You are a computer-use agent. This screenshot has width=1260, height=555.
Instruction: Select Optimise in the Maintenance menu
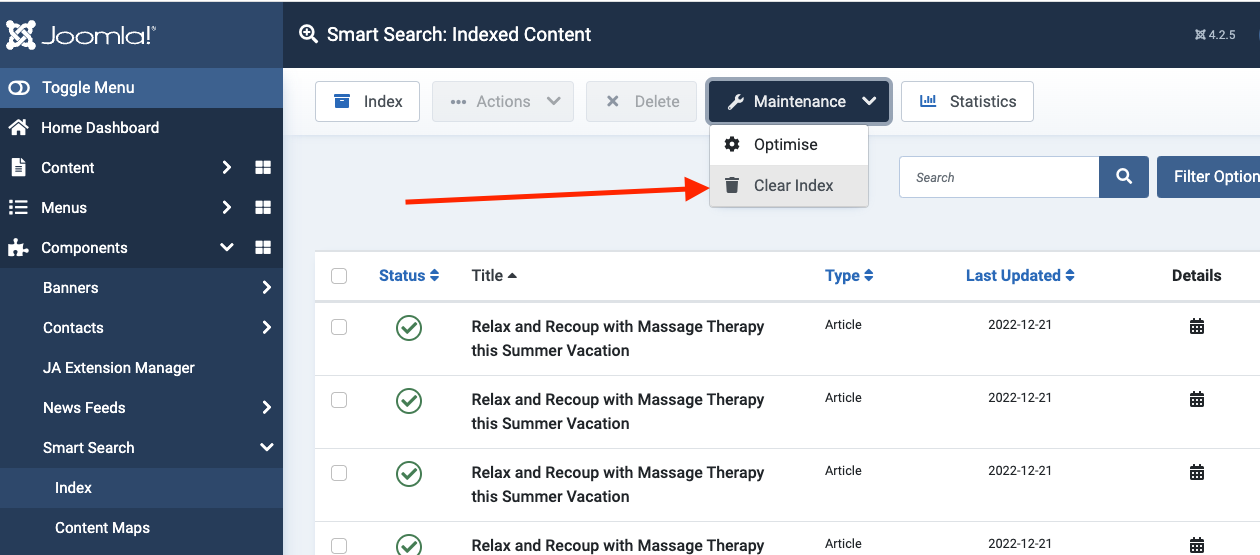click(x=785, y=145)
